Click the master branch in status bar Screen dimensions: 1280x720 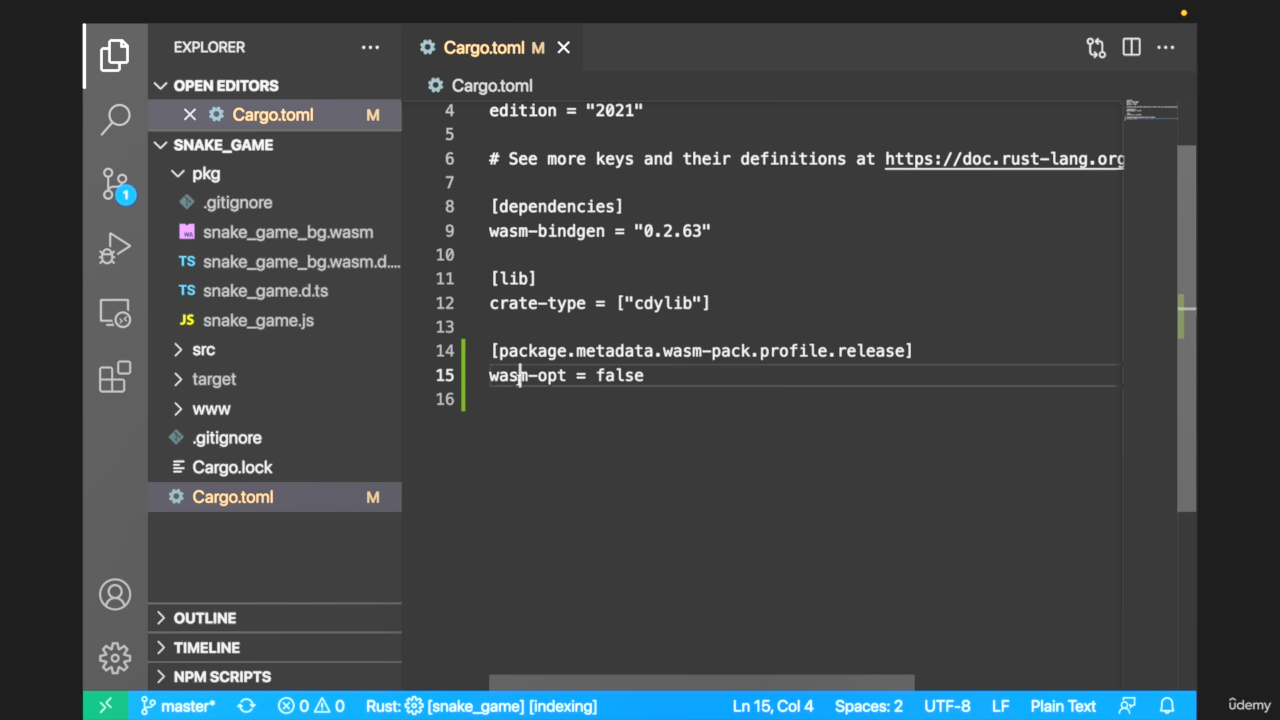pos(177,706)
